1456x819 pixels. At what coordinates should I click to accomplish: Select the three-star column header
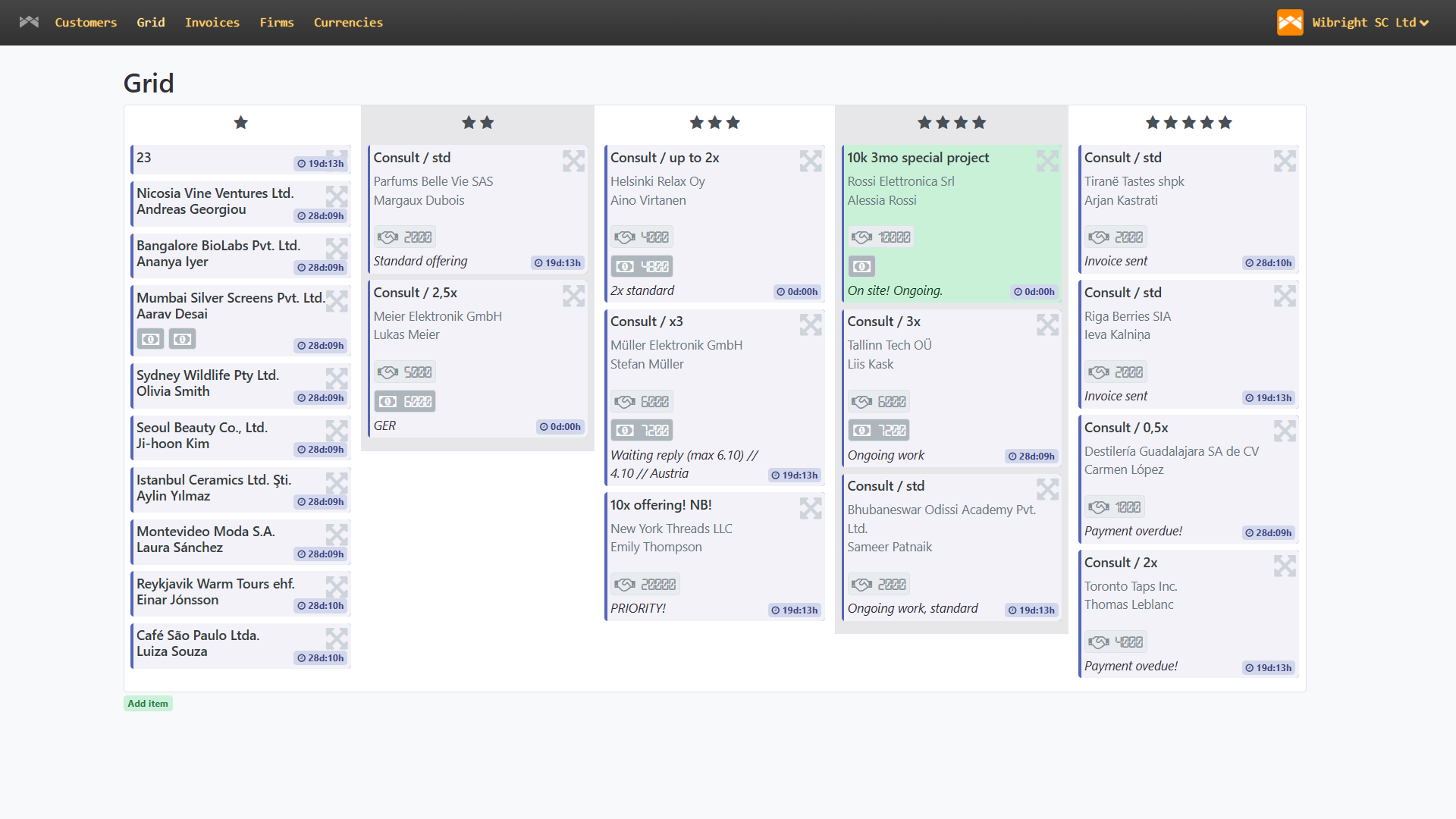pyautogui.click(x=715, y=123)
